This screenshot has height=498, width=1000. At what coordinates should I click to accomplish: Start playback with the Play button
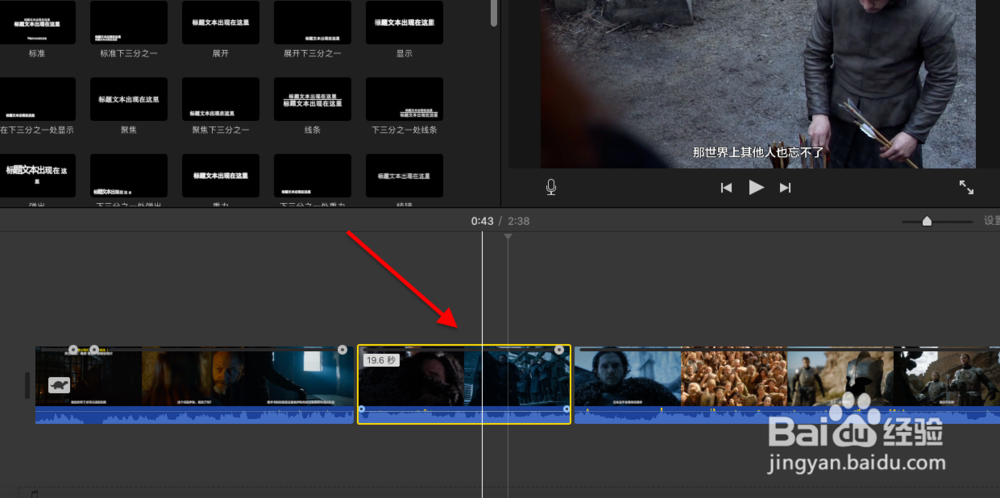(x=756, y=187)
